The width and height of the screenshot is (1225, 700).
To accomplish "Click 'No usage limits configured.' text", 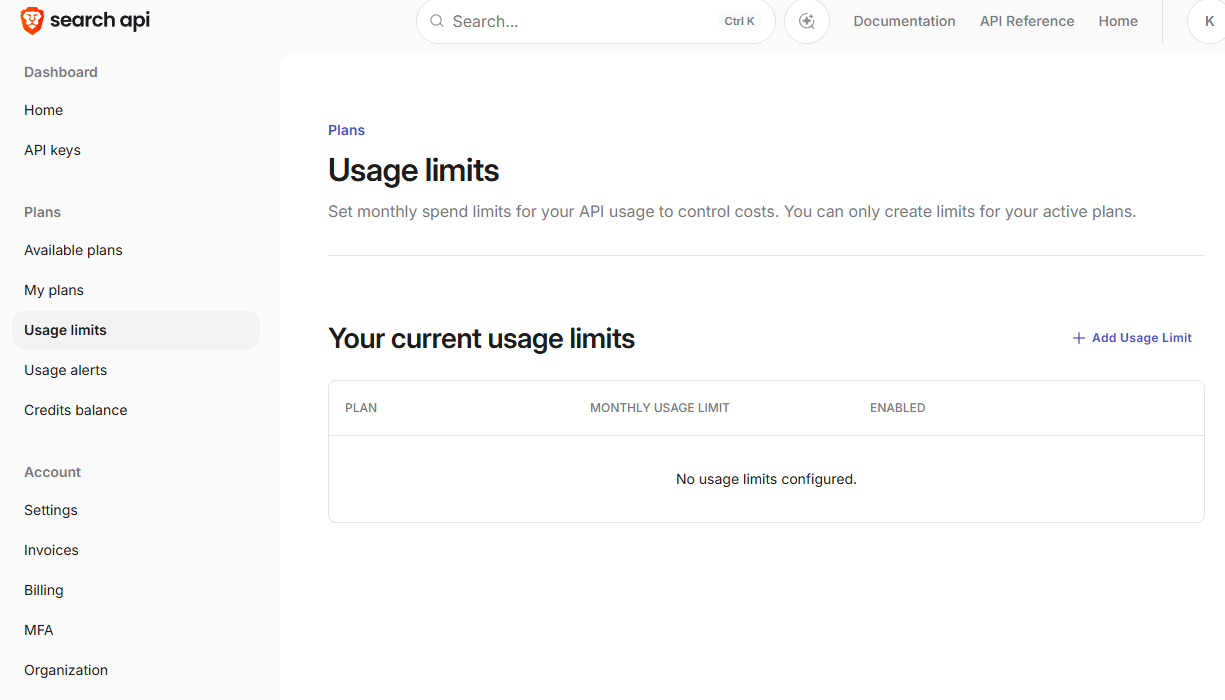I will point(766,479).
